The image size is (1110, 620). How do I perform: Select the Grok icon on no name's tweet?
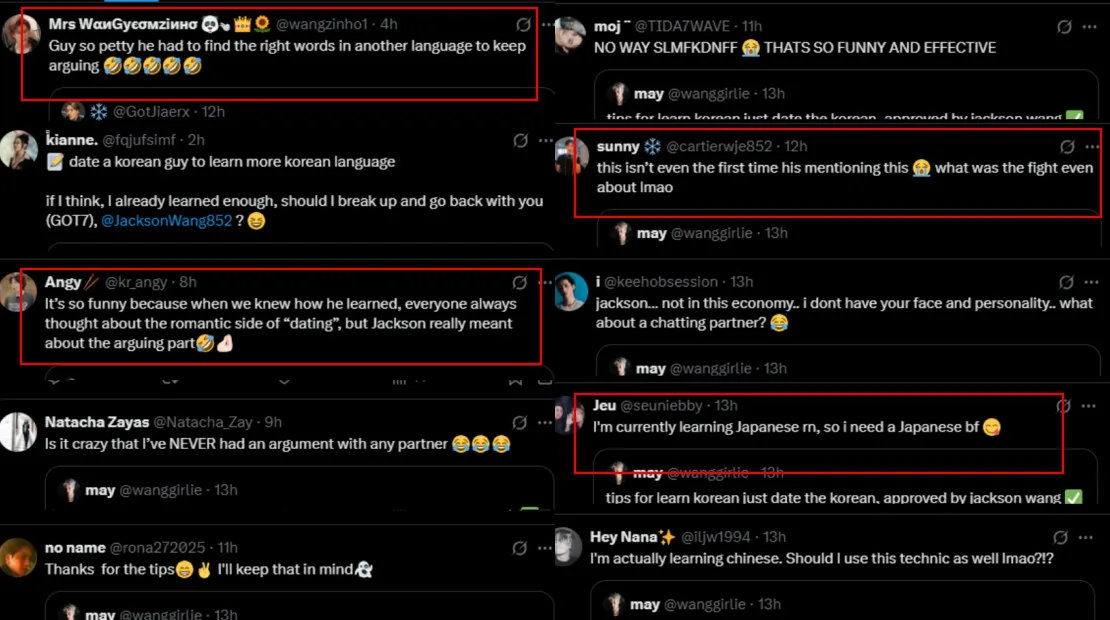(520, 548)
